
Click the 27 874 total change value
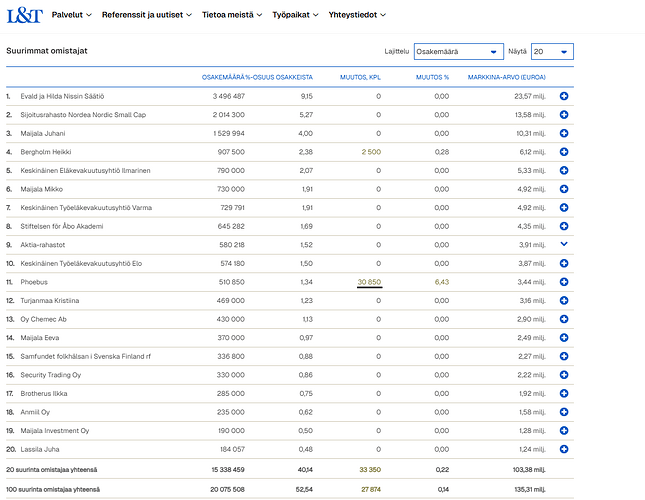tap(371, 489)
